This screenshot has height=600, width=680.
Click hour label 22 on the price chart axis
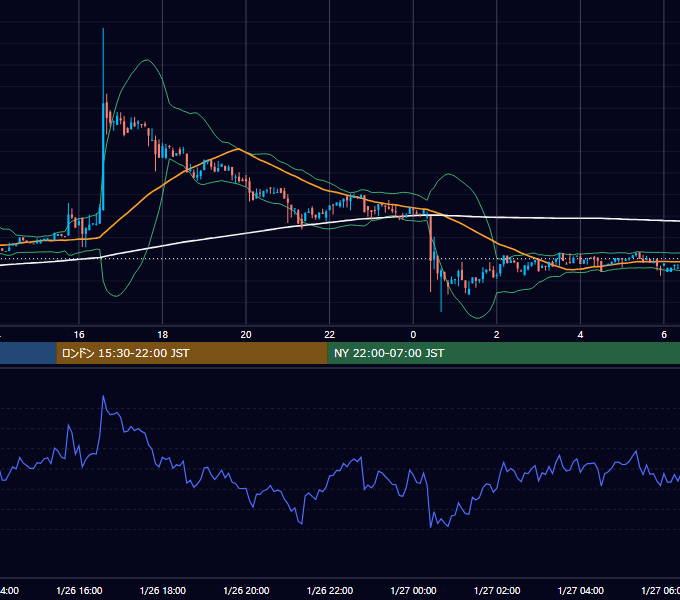(330, 335)
